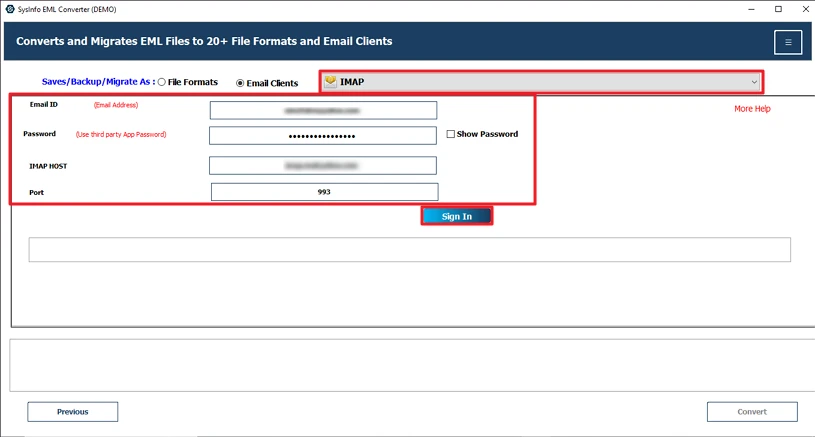This screenshot has width=815, height=437.
Task: Enable the Show Password checkbox
Action: pyautogui.click(x=451, y=134)
